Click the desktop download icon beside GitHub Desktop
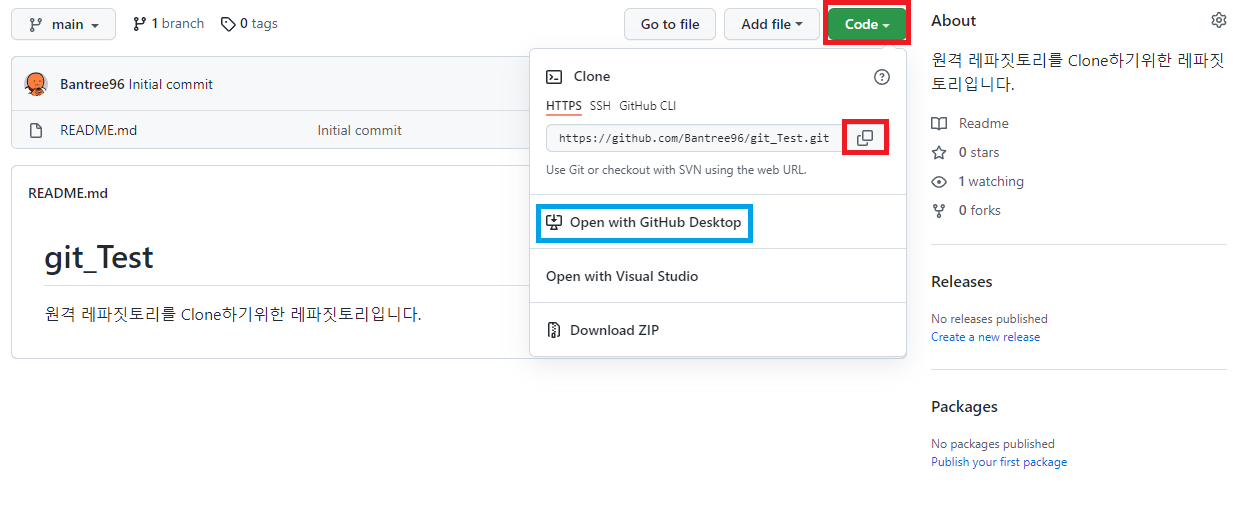Viewport: 1245px width, 514px height. pos(554,222)
